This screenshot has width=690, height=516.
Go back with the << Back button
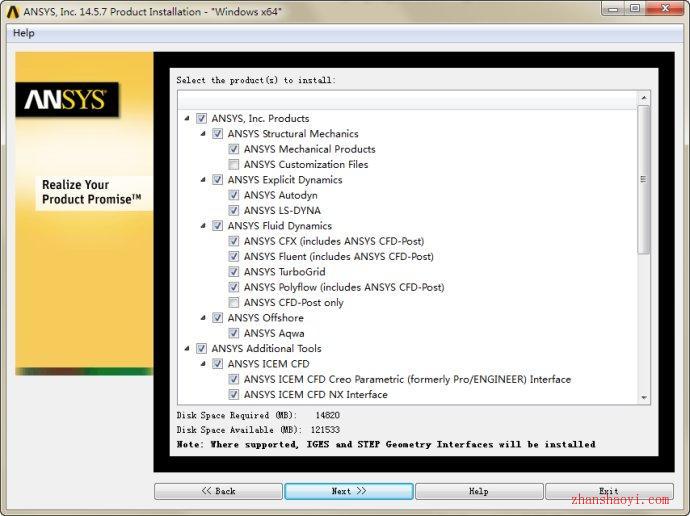coord(218,491)
